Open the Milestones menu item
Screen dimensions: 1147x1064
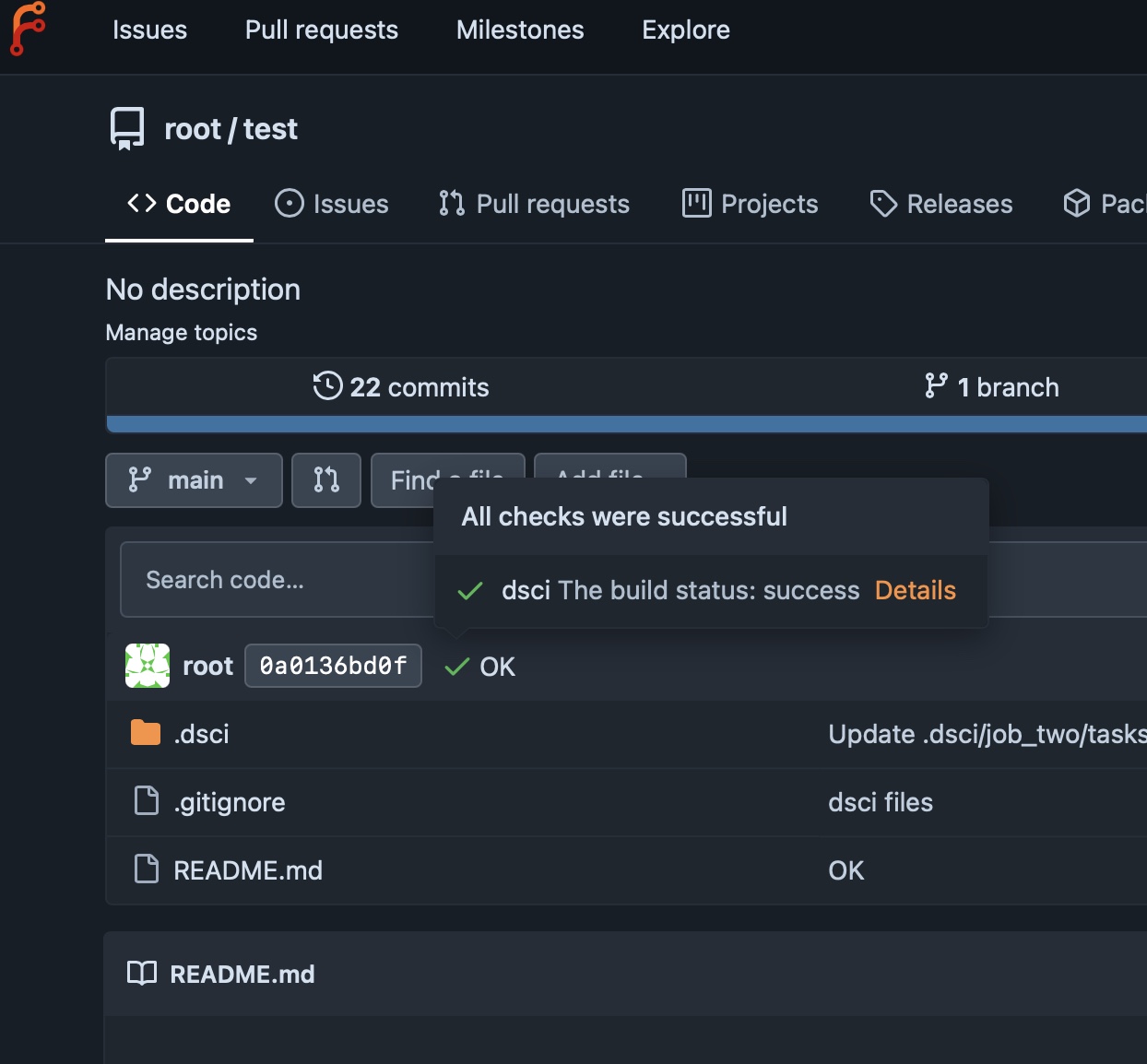[519, 30]
